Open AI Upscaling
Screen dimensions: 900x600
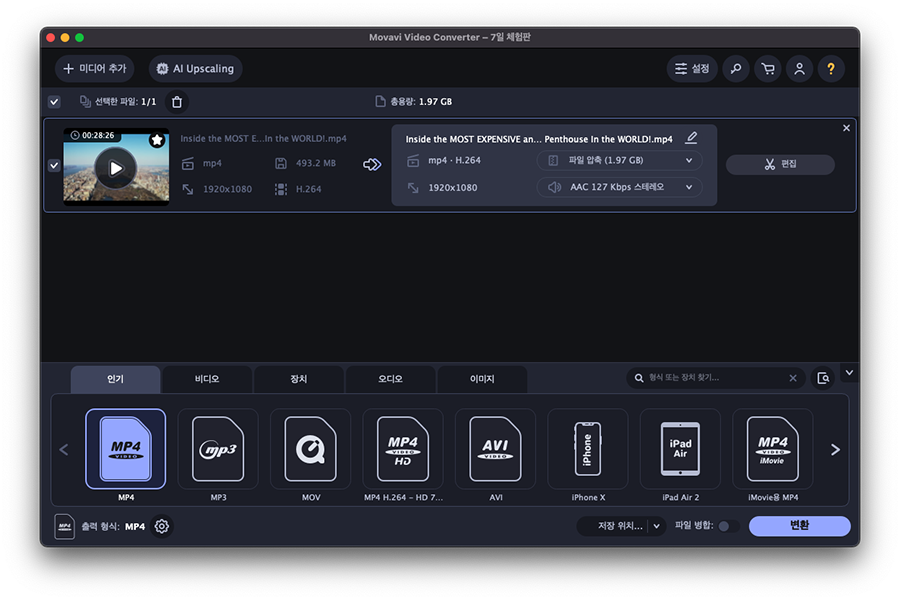[196, 69]
